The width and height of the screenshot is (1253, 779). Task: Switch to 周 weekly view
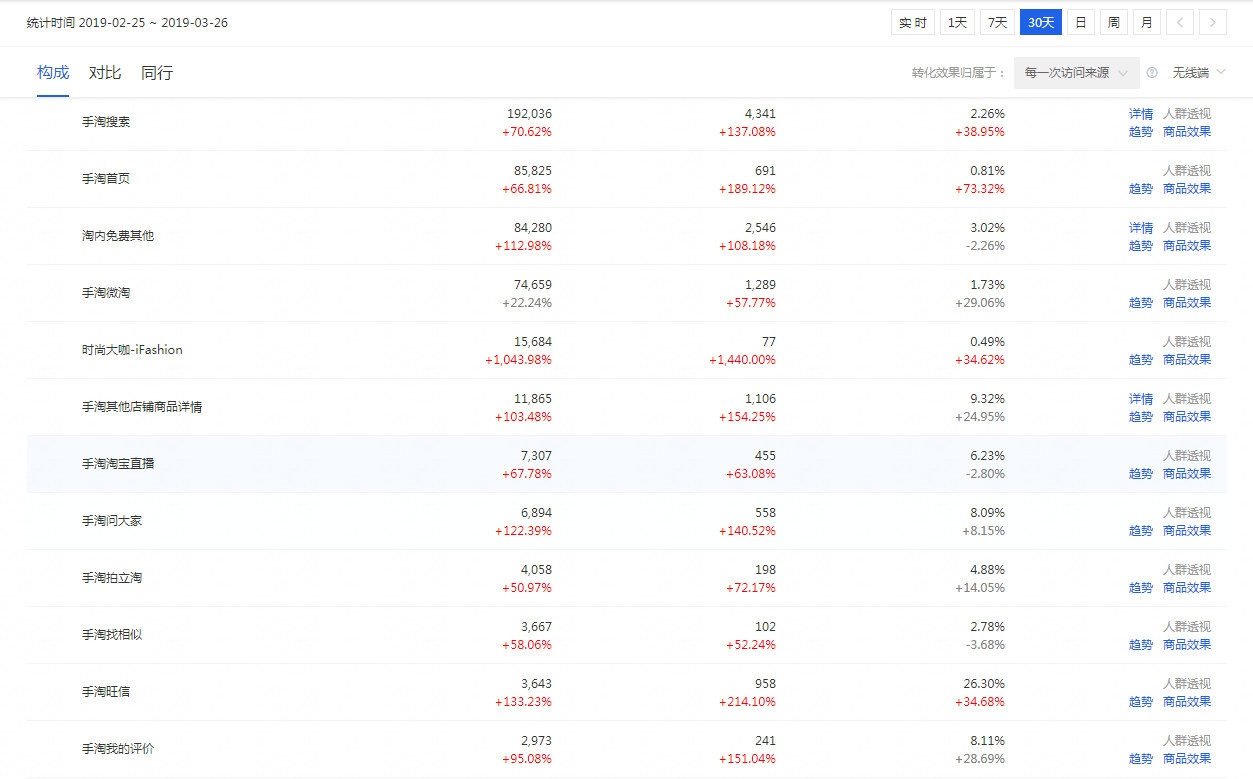coord(1113,23)
